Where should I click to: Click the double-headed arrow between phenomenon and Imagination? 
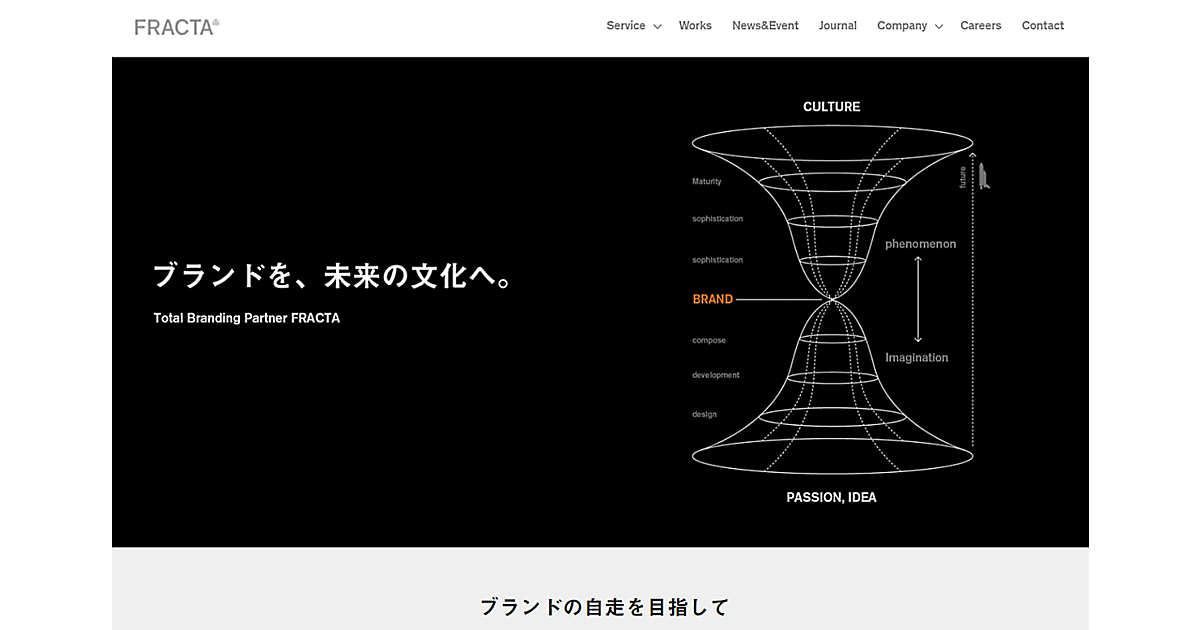[918, 300]
